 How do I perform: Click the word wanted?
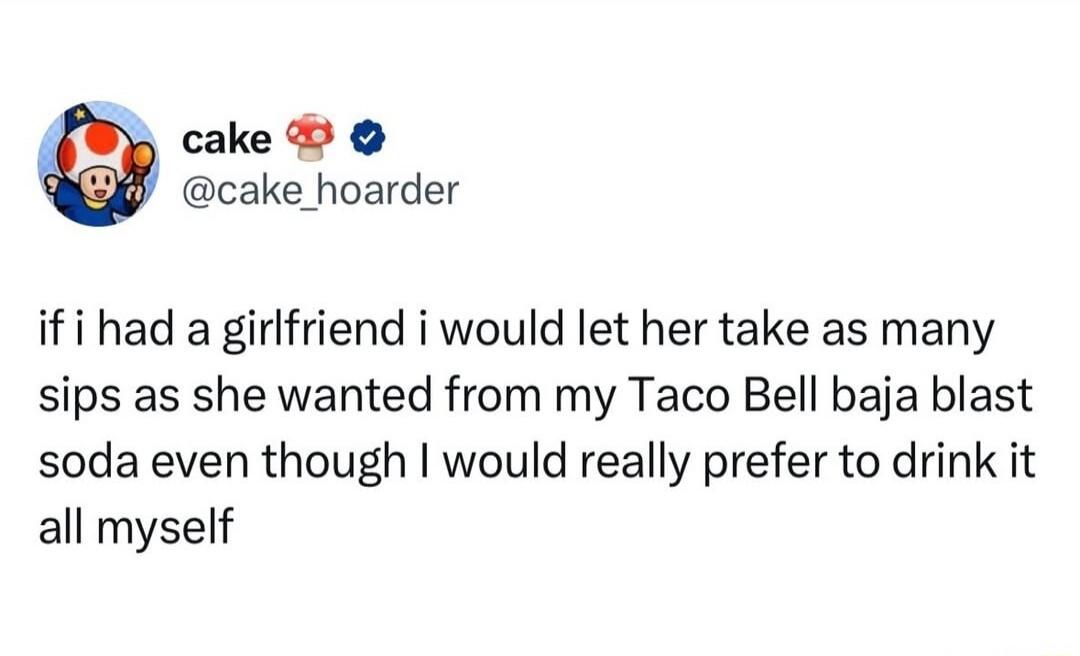353,396
